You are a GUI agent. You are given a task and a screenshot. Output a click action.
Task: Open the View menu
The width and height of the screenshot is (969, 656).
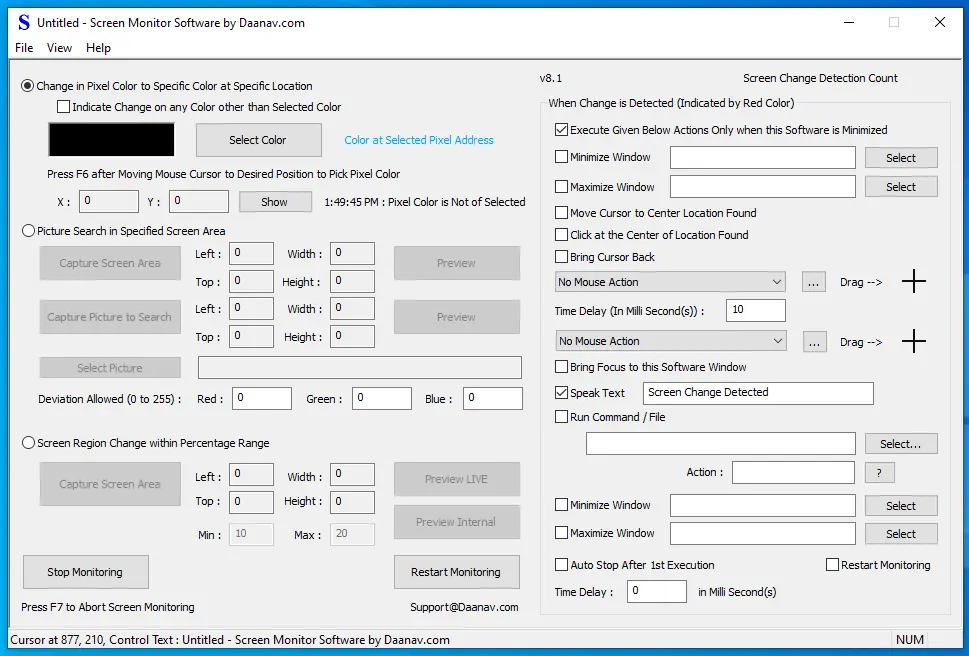(59, 47)
